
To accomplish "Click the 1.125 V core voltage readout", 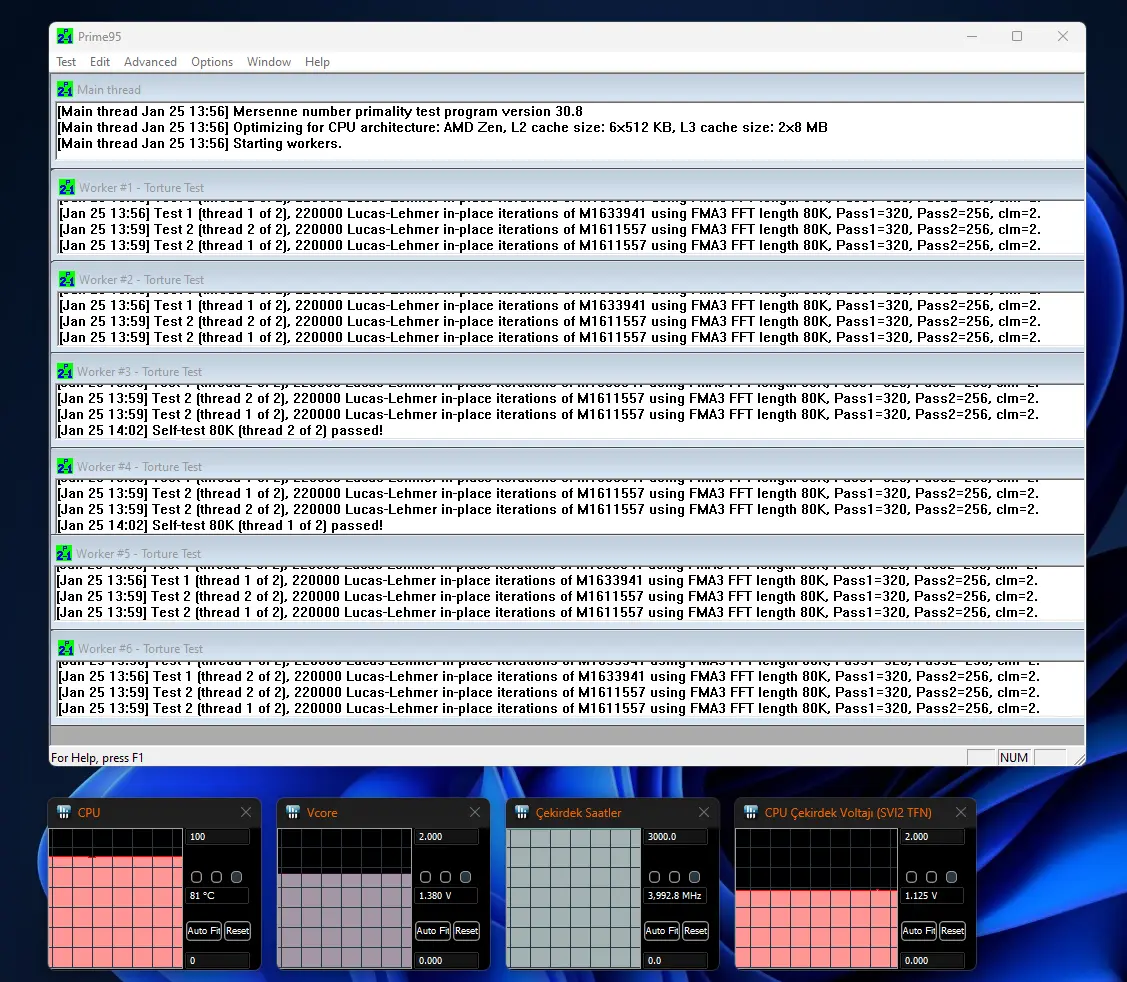I will click(933, 896).
